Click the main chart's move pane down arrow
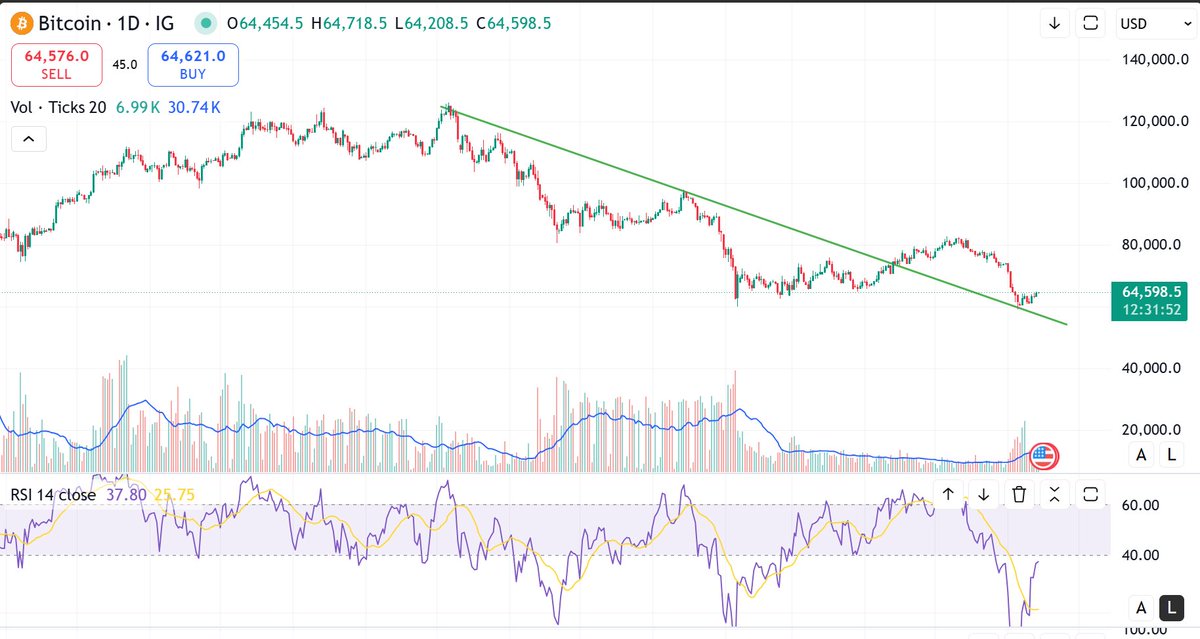 [1055, 23]
